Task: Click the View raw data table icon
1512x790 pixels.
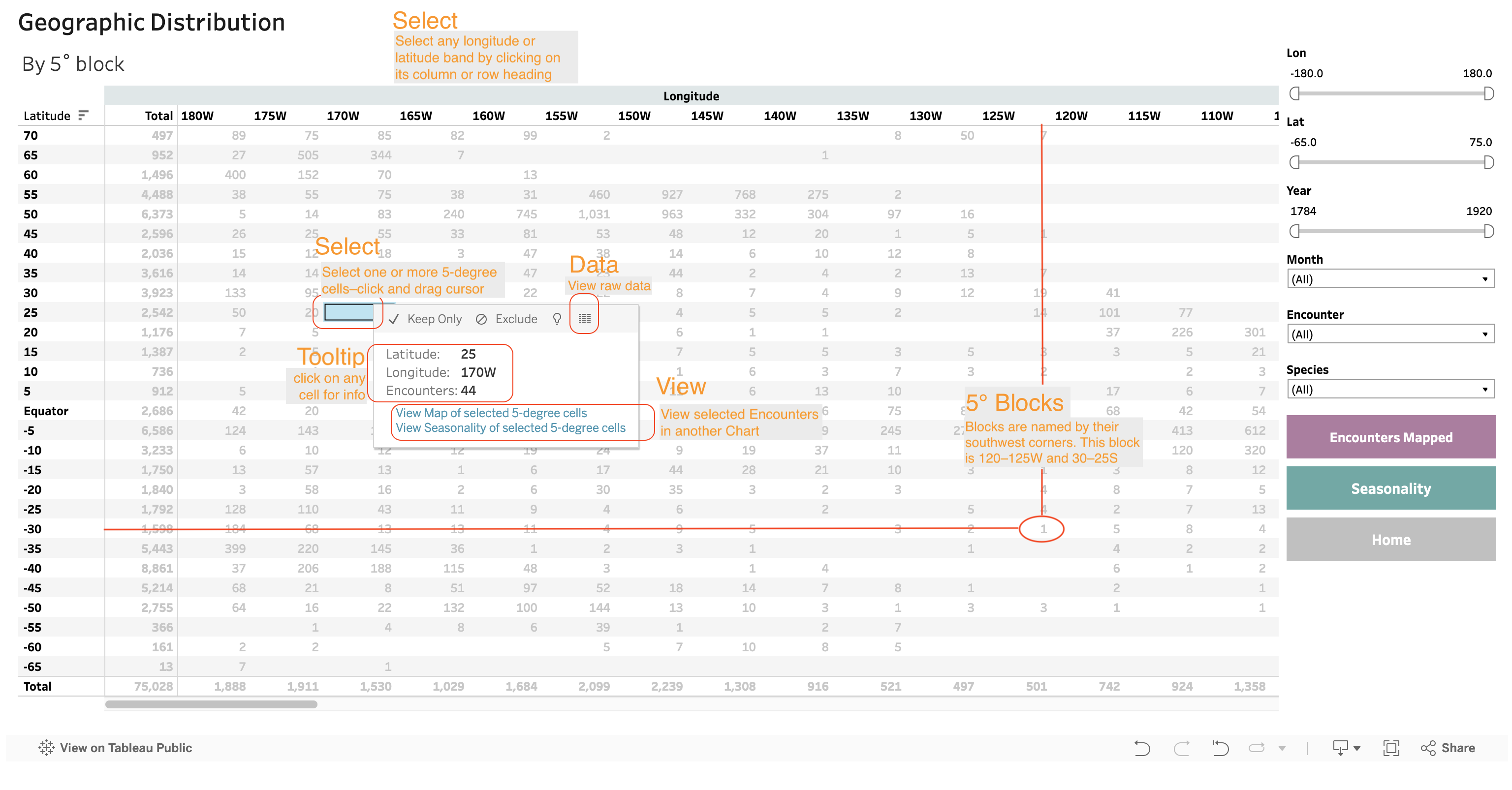Action: [584, 318]
